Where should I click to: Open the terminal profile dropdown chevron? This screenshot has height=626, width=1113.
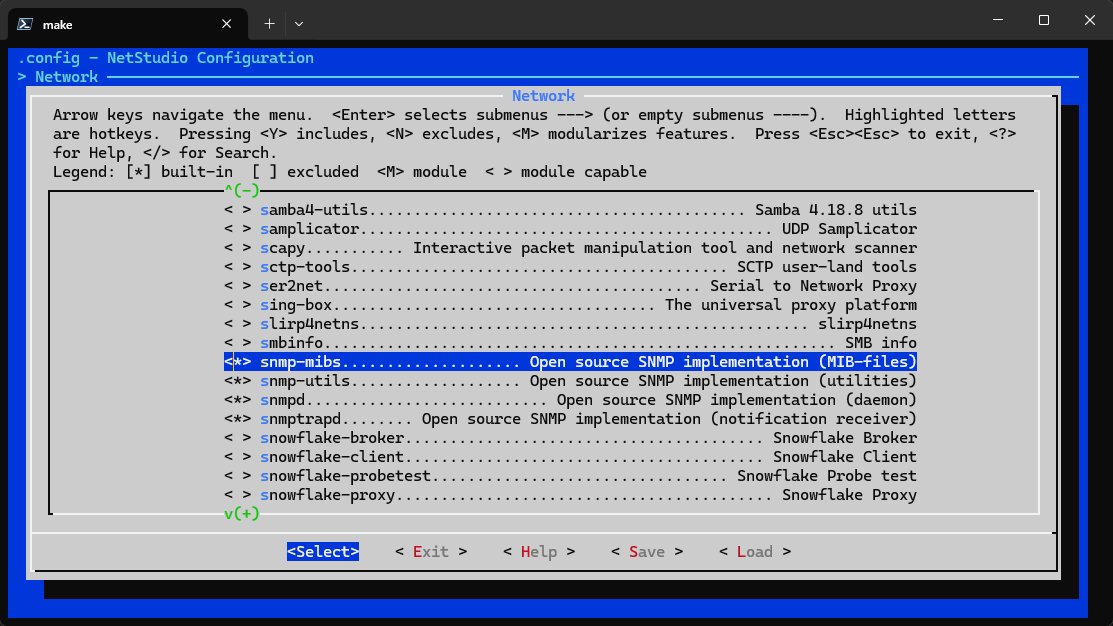point(299,22)
